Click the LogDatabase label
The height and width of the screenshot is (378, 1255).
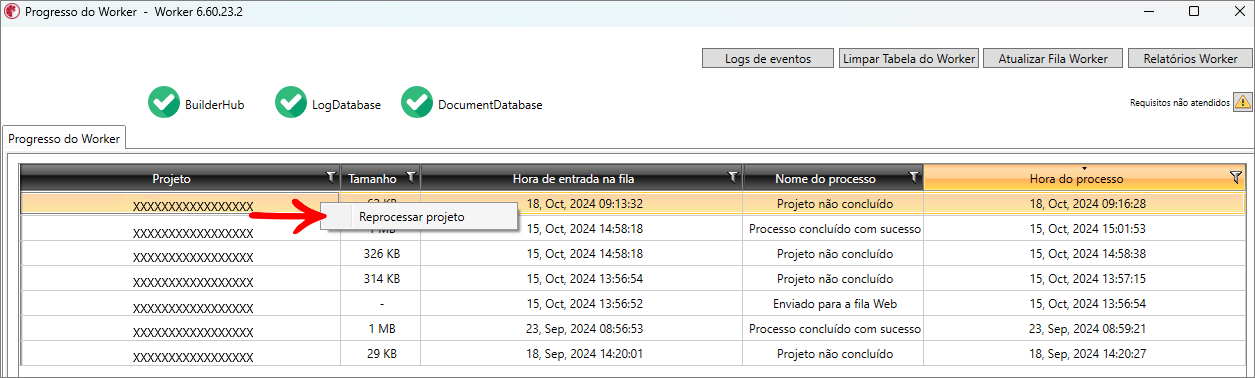click(x=346, y=104)
